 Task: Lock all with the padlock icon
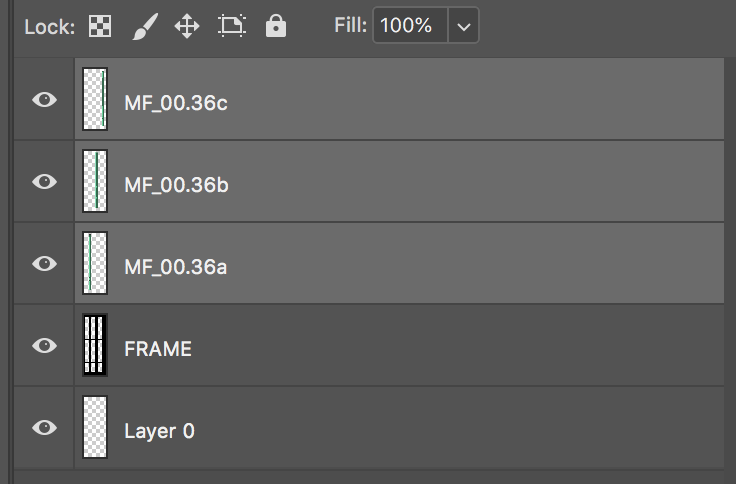tap(276, 26)
